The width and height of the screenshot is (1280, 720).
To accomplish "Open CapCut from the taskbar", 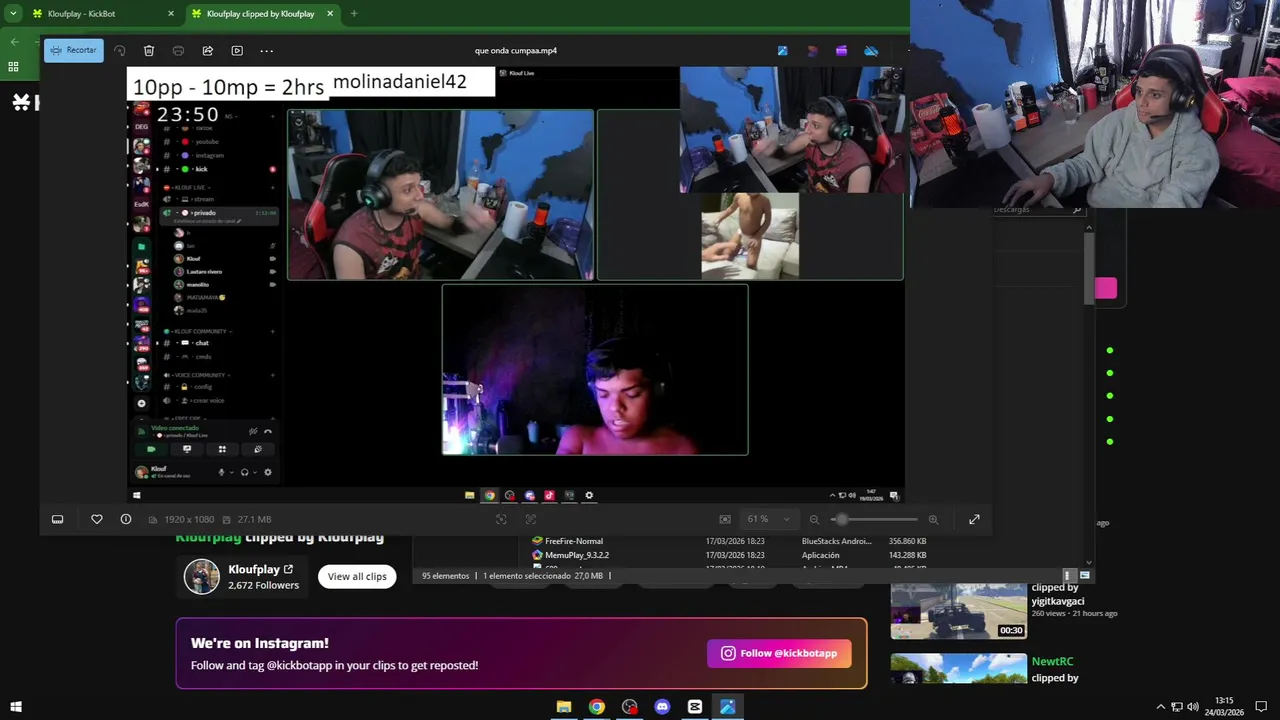I will click(695, 707).
